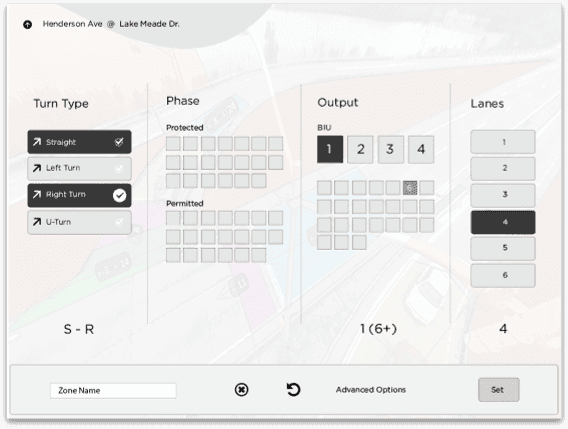Open Advanced Options

coord(371,390)
